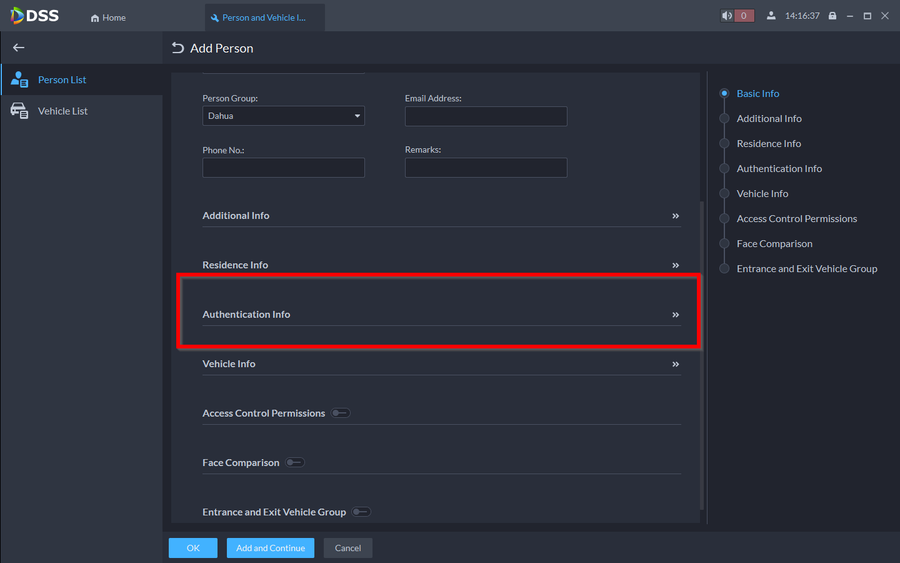
Task: Jump to Basic Info in navigation
Action: tap(758, 94)
